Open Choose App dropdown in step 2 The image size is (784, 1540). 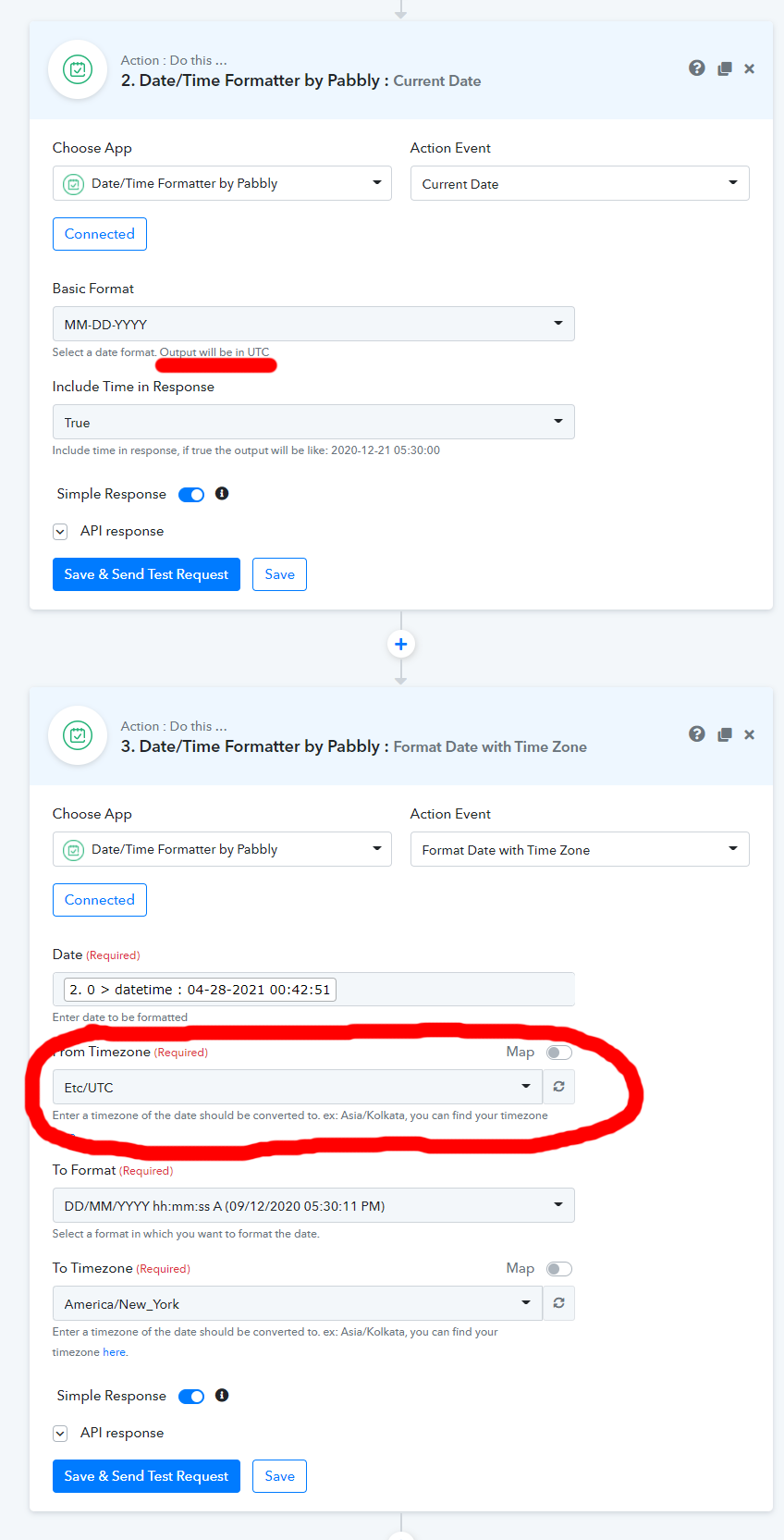pyautogui.click(x=222, y=183)
